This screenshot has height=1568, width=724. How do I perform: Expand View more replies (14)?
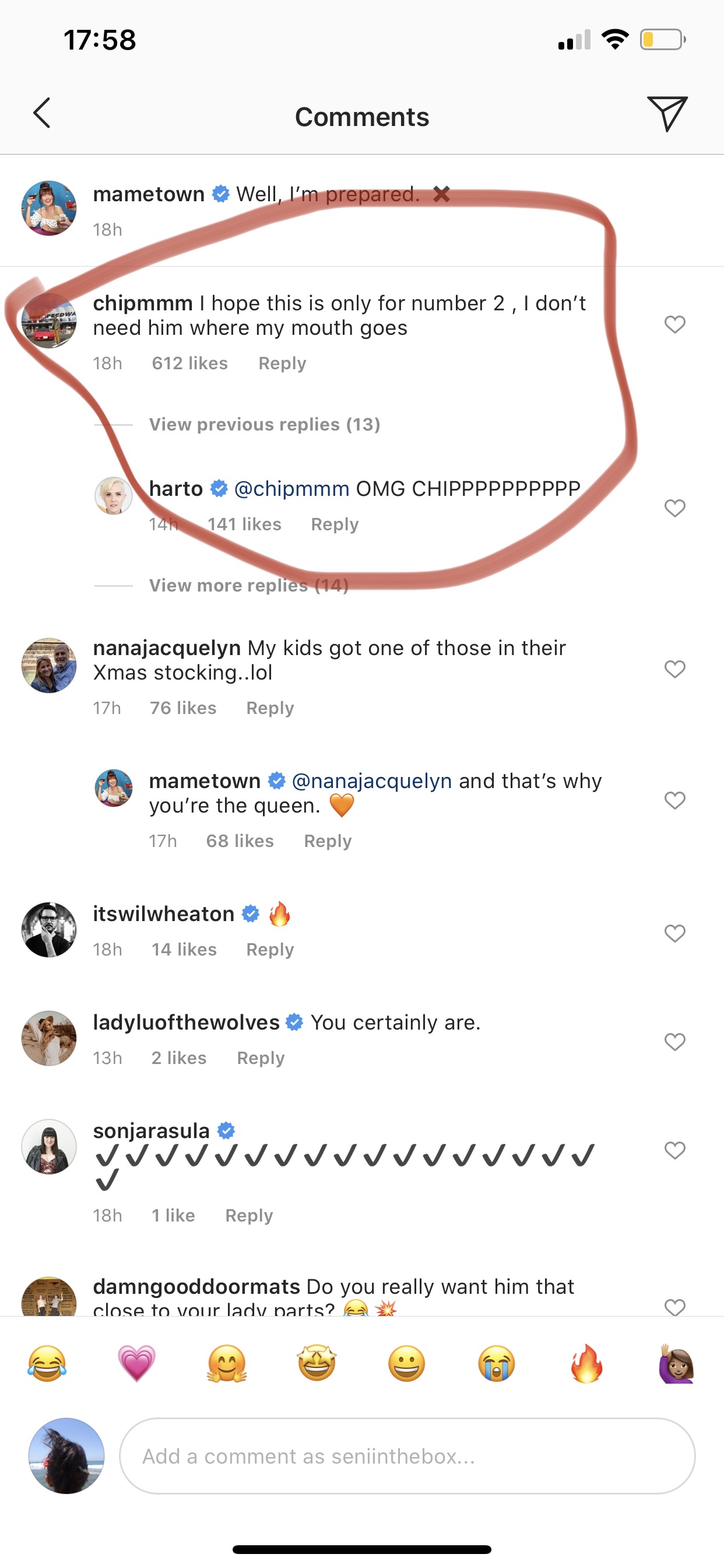point(249,586)
